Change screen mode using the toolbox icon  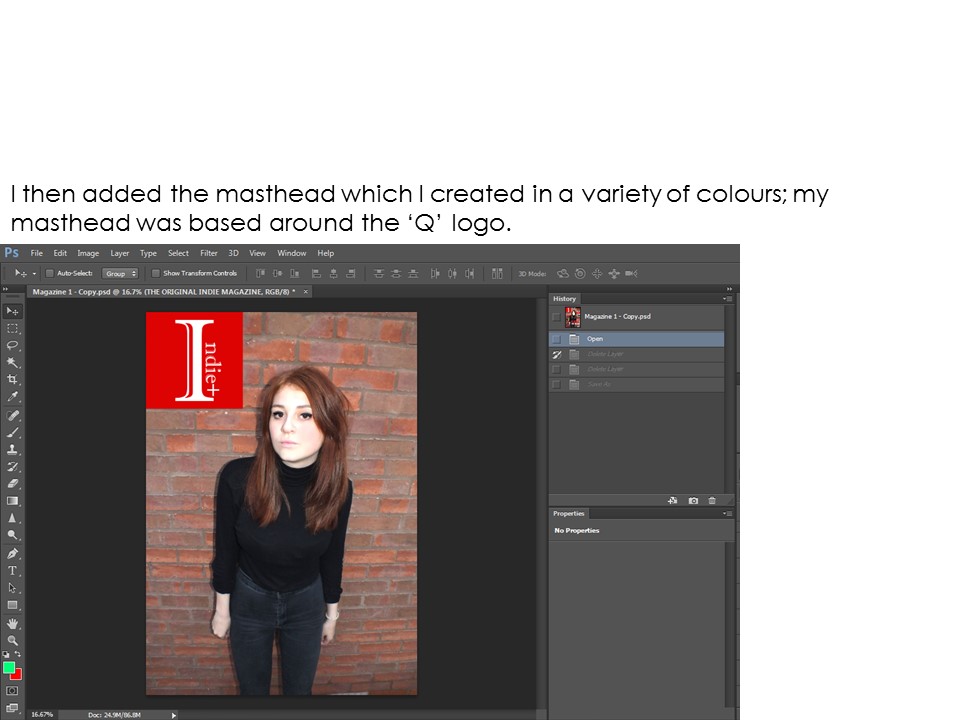click(x=12, y=708)
